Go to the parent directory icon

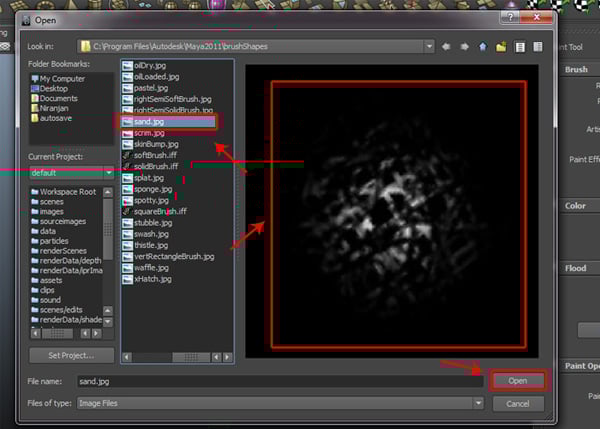tap(482, 46)
